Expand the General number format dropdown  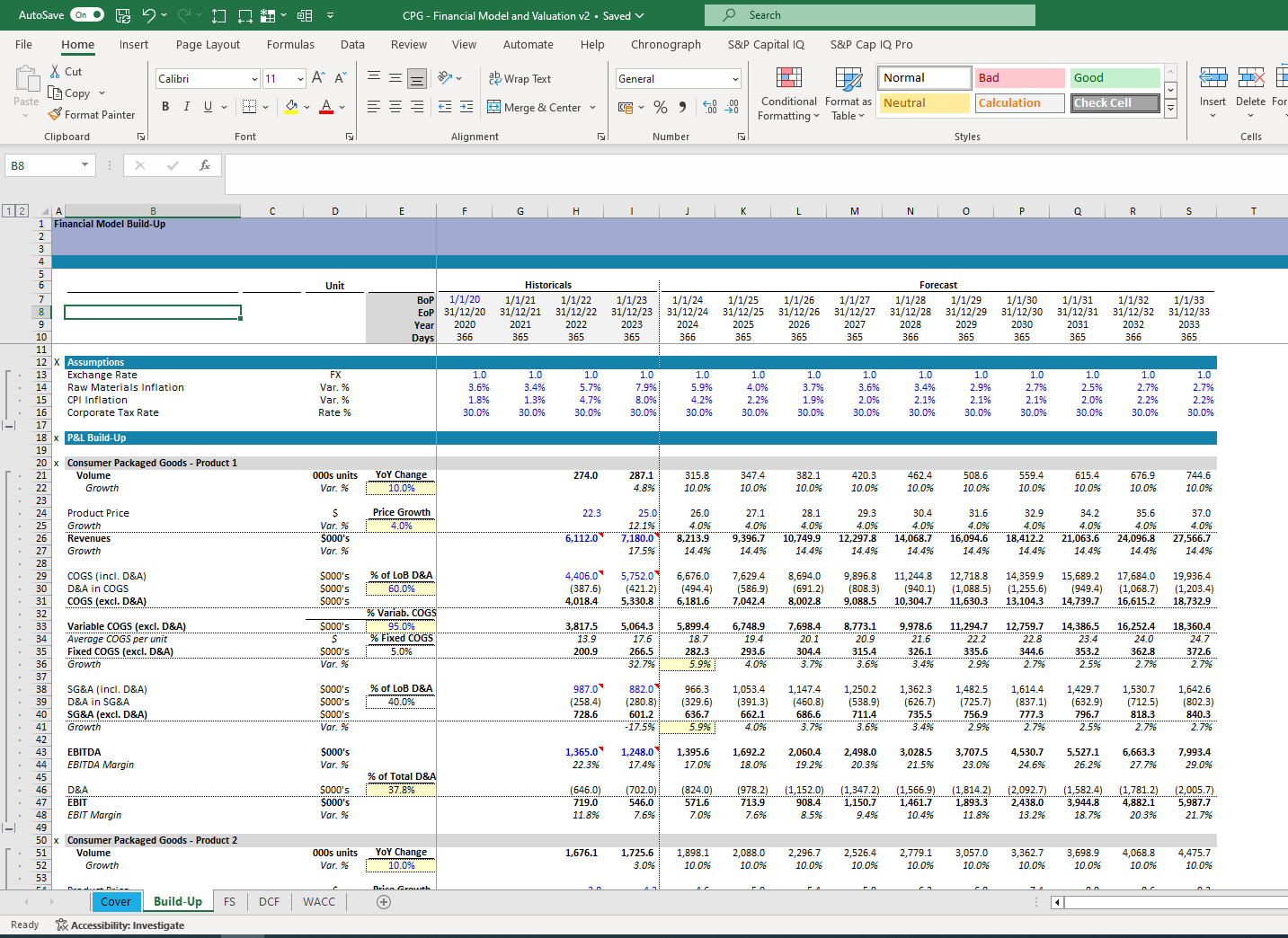pyautogui.click(x=735, y=79)
